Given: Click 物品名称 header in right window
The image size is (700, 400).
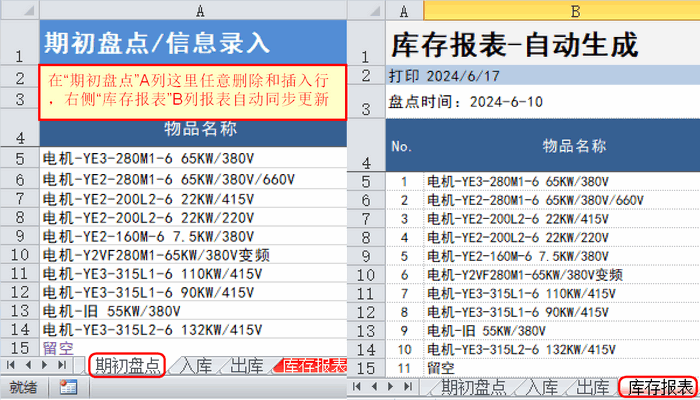Looking at the screenshot, I should pos(561,146).
